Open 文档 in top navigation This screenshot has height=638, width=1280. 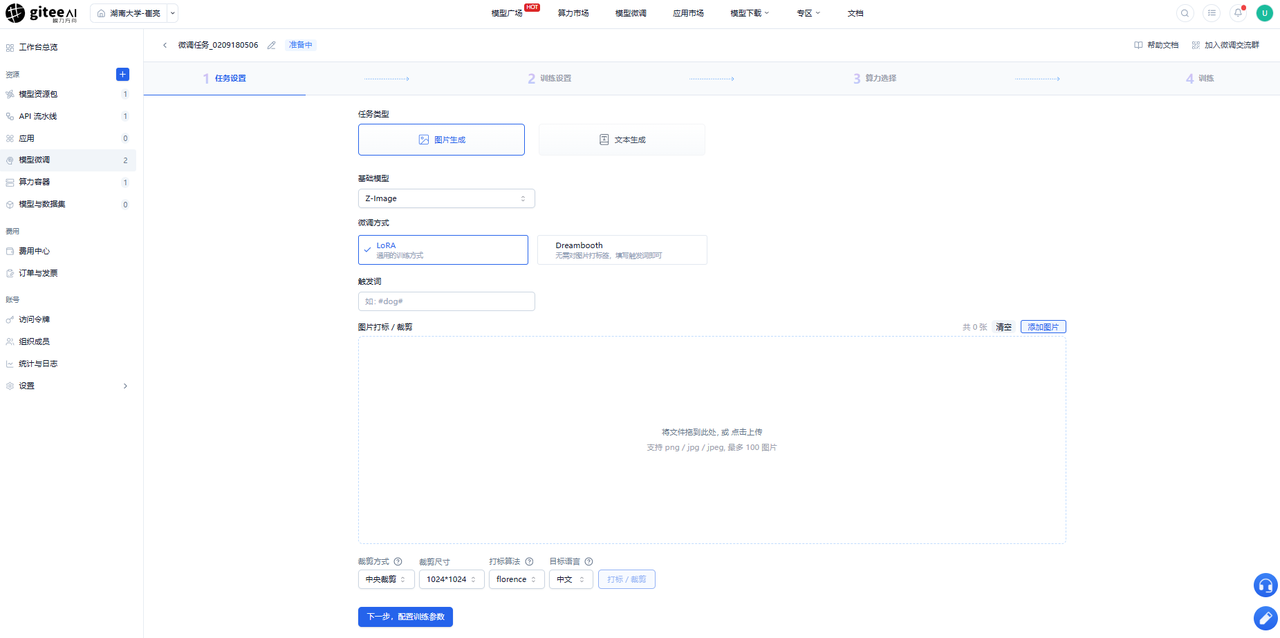tap(855, 13)
